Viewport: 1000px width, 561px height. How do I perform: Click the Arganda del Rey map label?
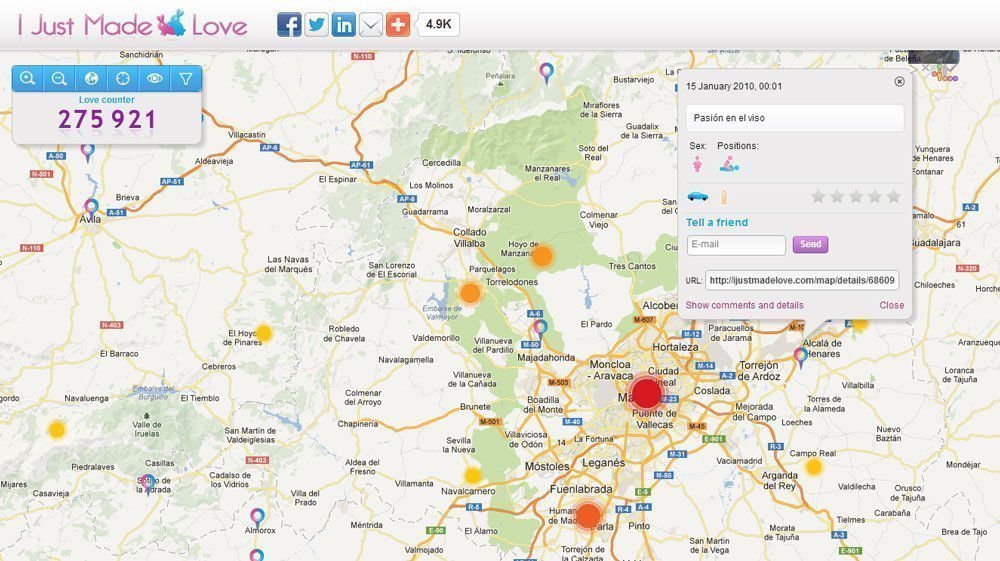(779, 480)
